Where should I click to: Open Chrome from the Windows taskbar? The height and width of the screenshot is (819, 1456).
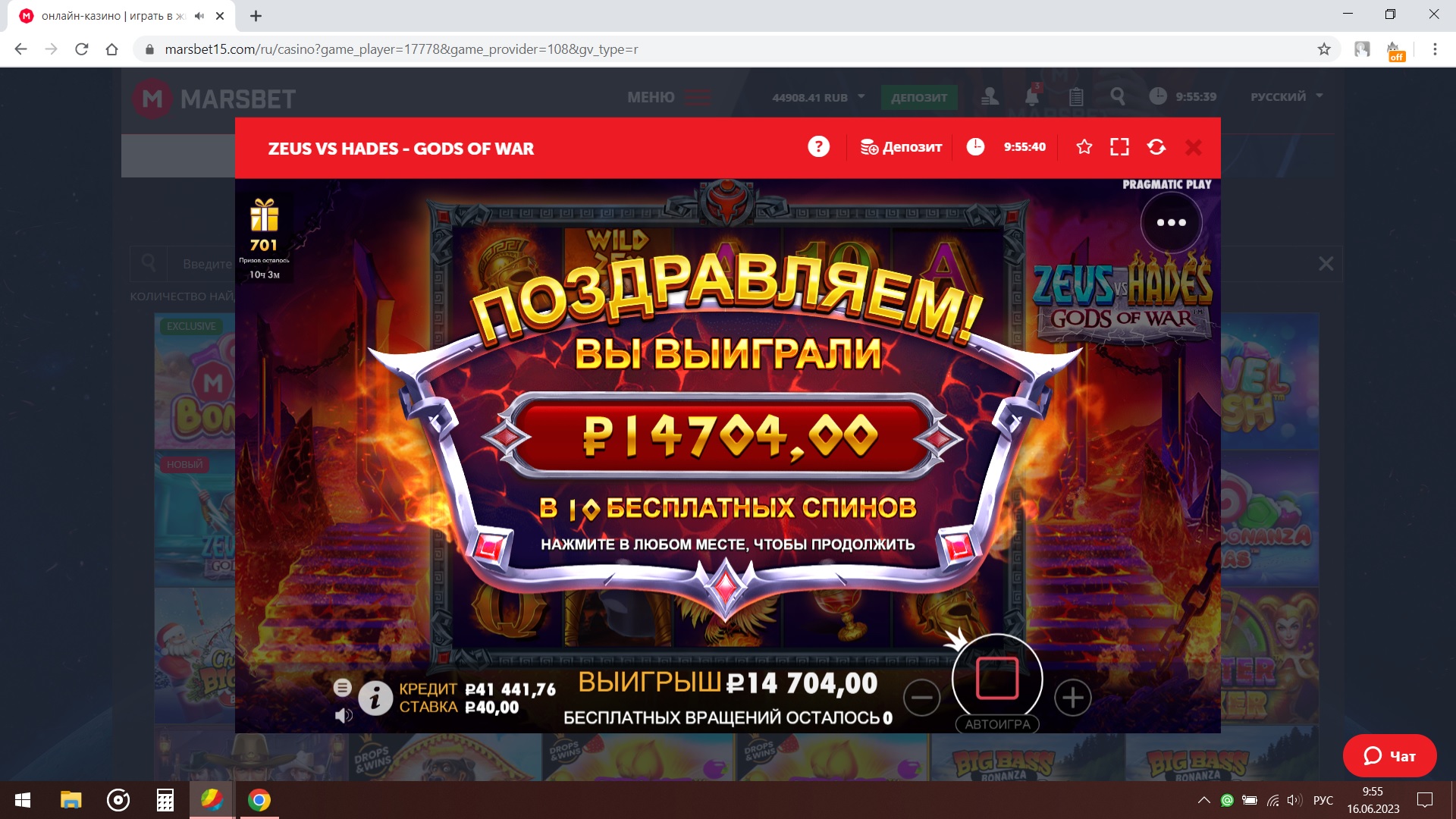pyautogui.click(x=259, y=800)
